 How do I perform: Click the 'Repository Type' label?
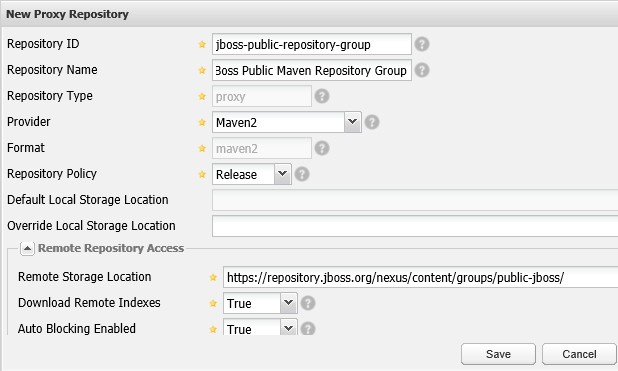click(x=50, y=96)
